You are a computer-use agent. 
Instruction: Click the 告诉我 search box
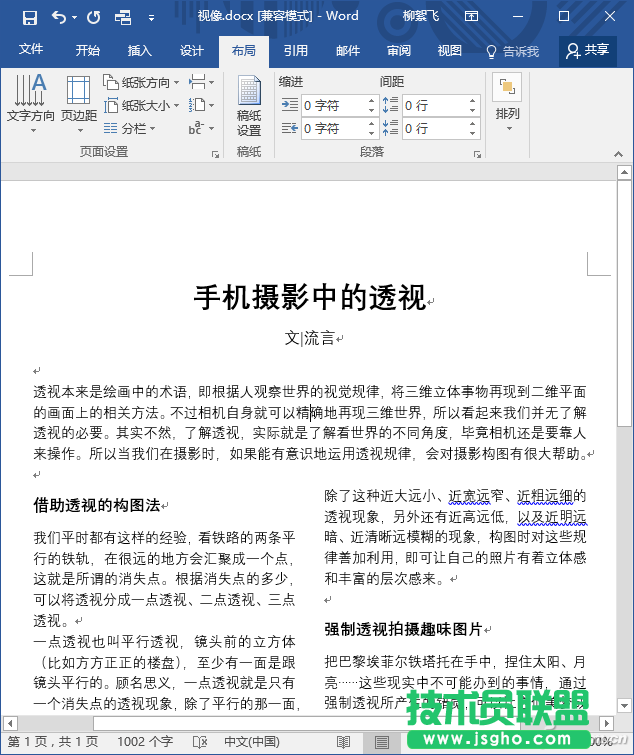pyautogui.click(x=513, y=52)
